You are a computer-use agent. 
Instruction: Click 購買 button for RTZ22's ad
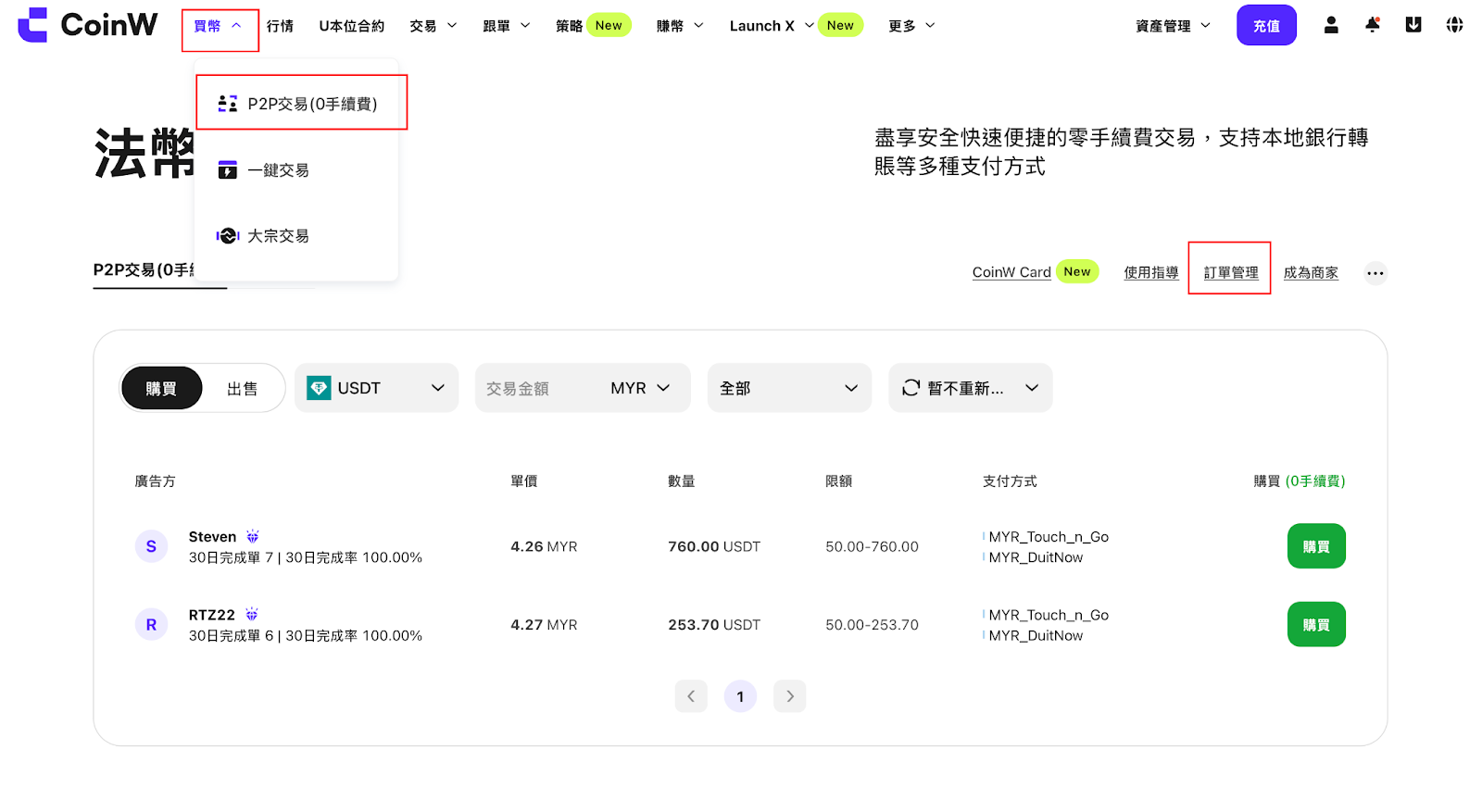click(1316, 625)
